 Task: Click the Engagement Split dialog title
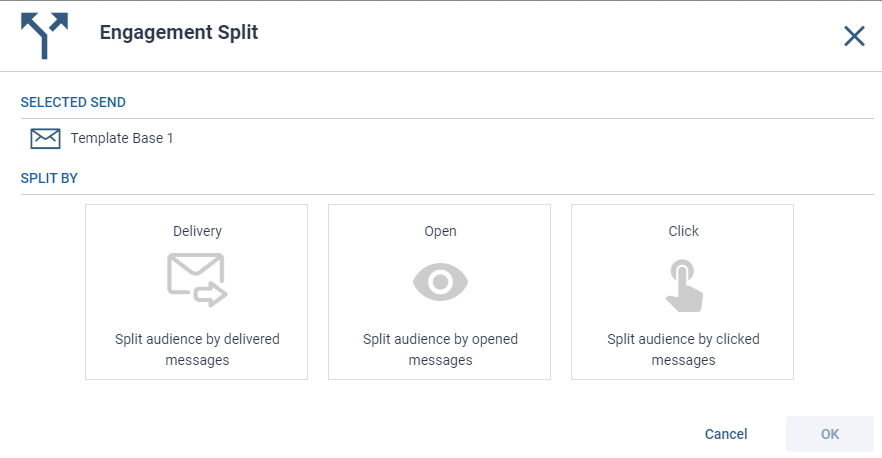coord(179,33)
